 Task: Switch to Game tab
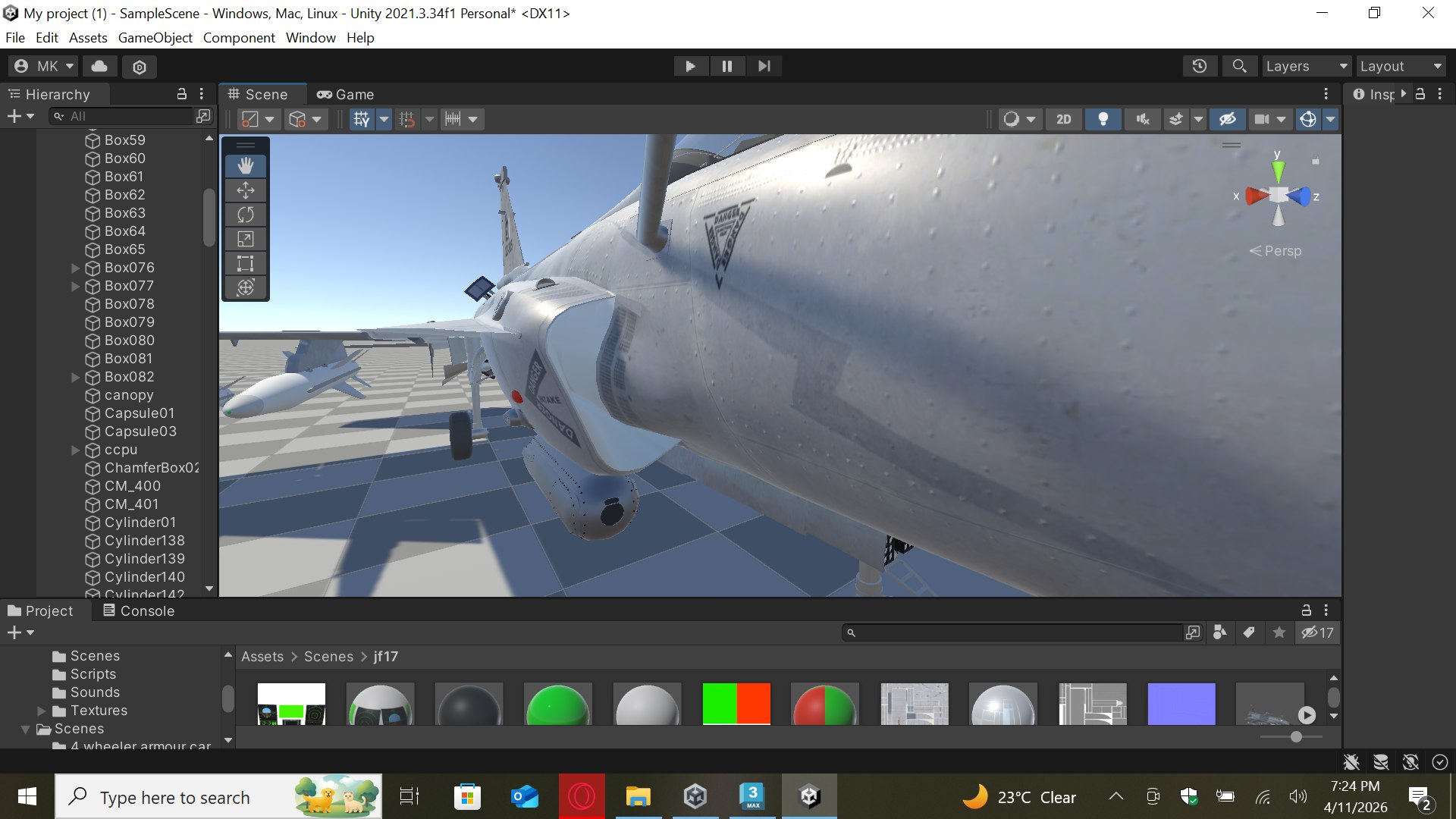(x=346, y=95)
